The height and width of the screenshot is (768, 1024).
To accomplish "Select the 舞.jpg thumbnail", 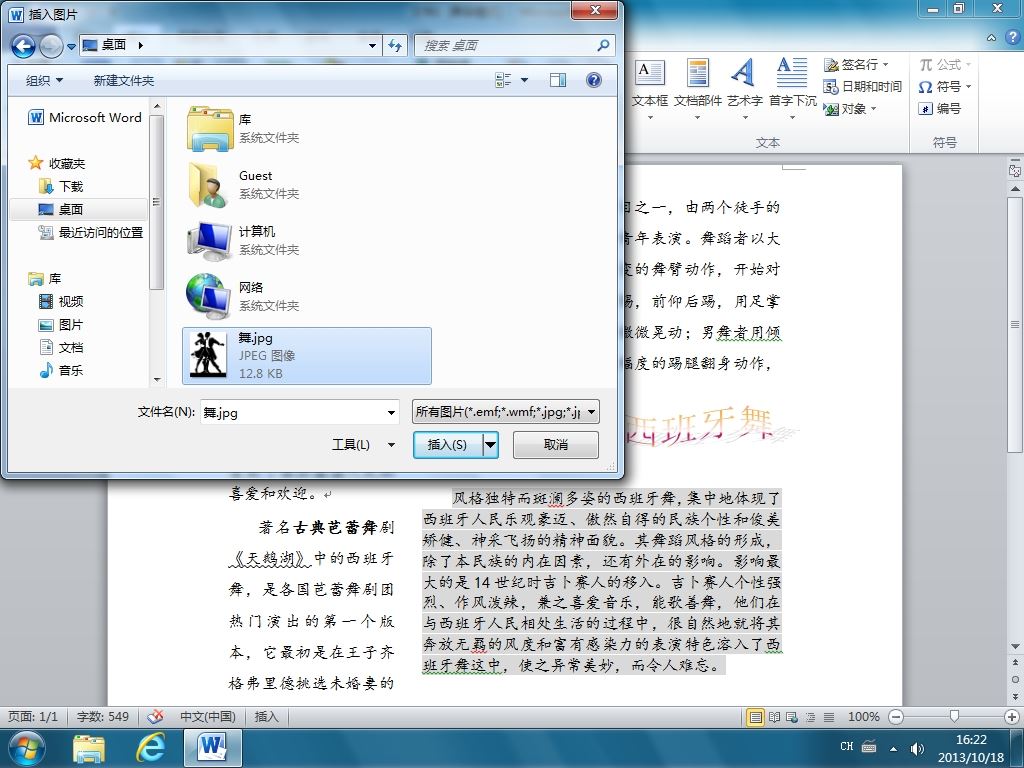I will (208, 355).
